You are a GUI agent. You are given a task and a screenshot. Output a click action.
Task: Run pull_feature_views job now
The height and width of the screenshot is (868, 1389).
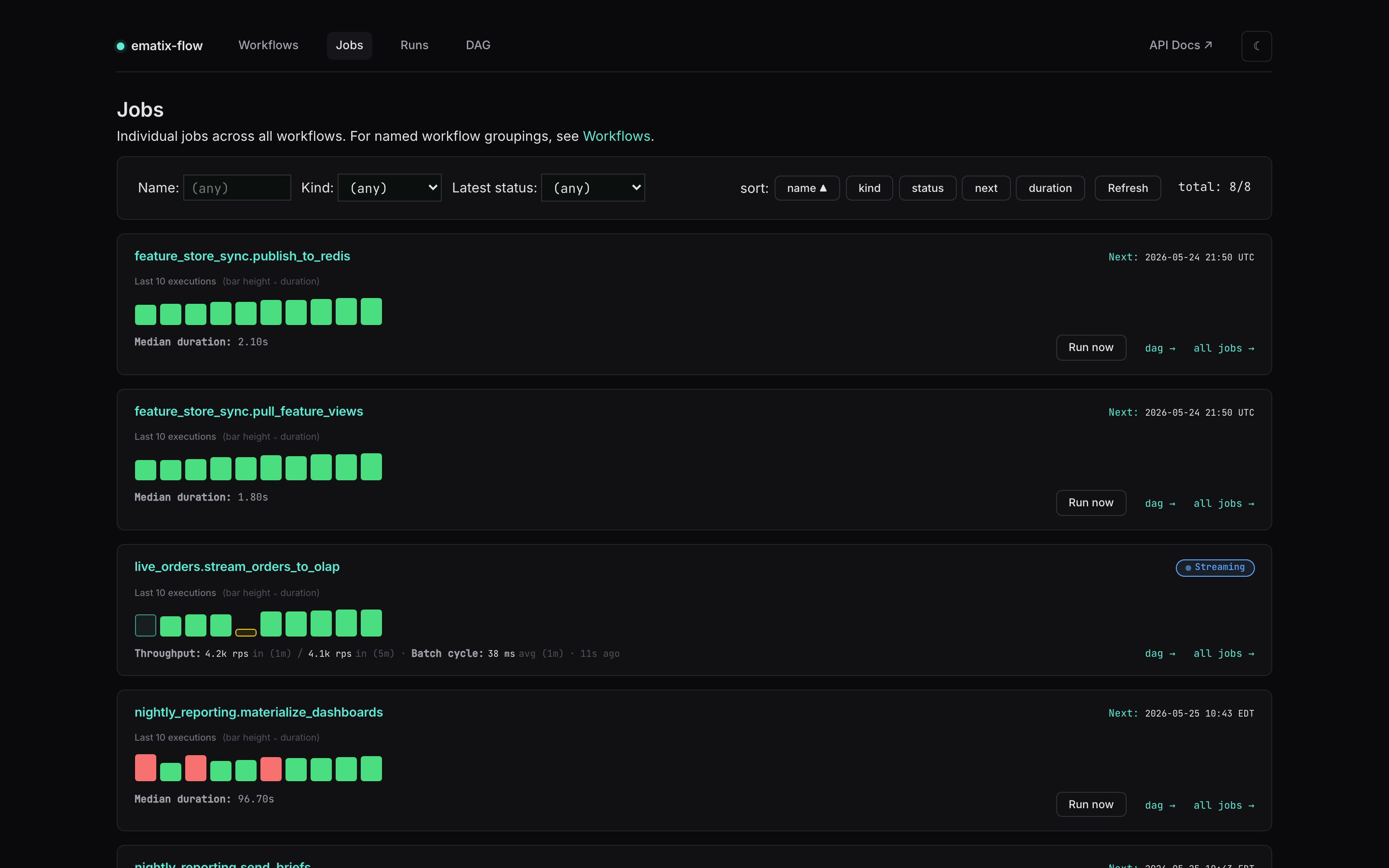[1090, 503]
